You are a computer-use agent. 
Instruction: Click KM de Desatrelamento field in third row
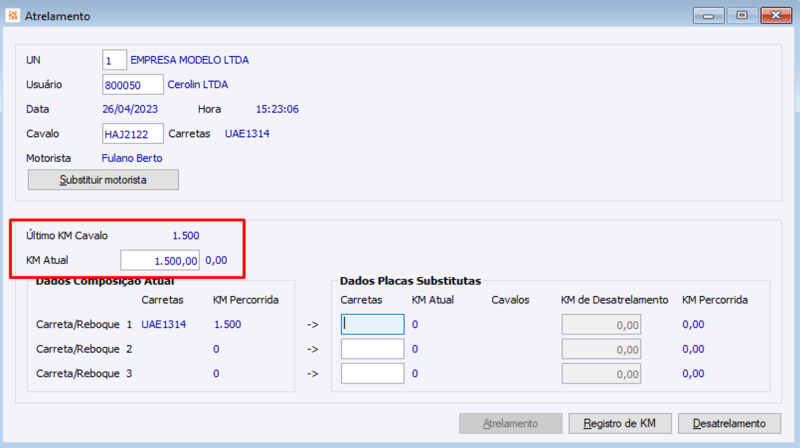(601, 374)
